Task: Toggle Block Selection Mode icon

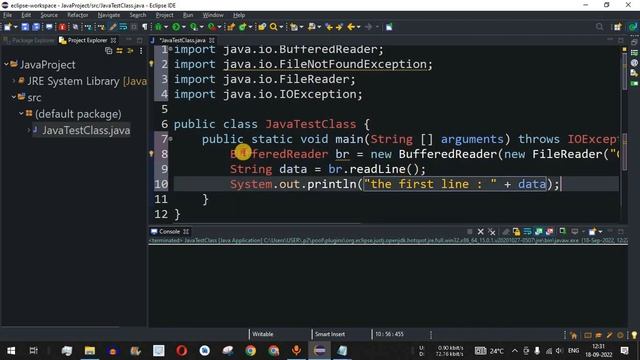Action: [x=134, y=27]
